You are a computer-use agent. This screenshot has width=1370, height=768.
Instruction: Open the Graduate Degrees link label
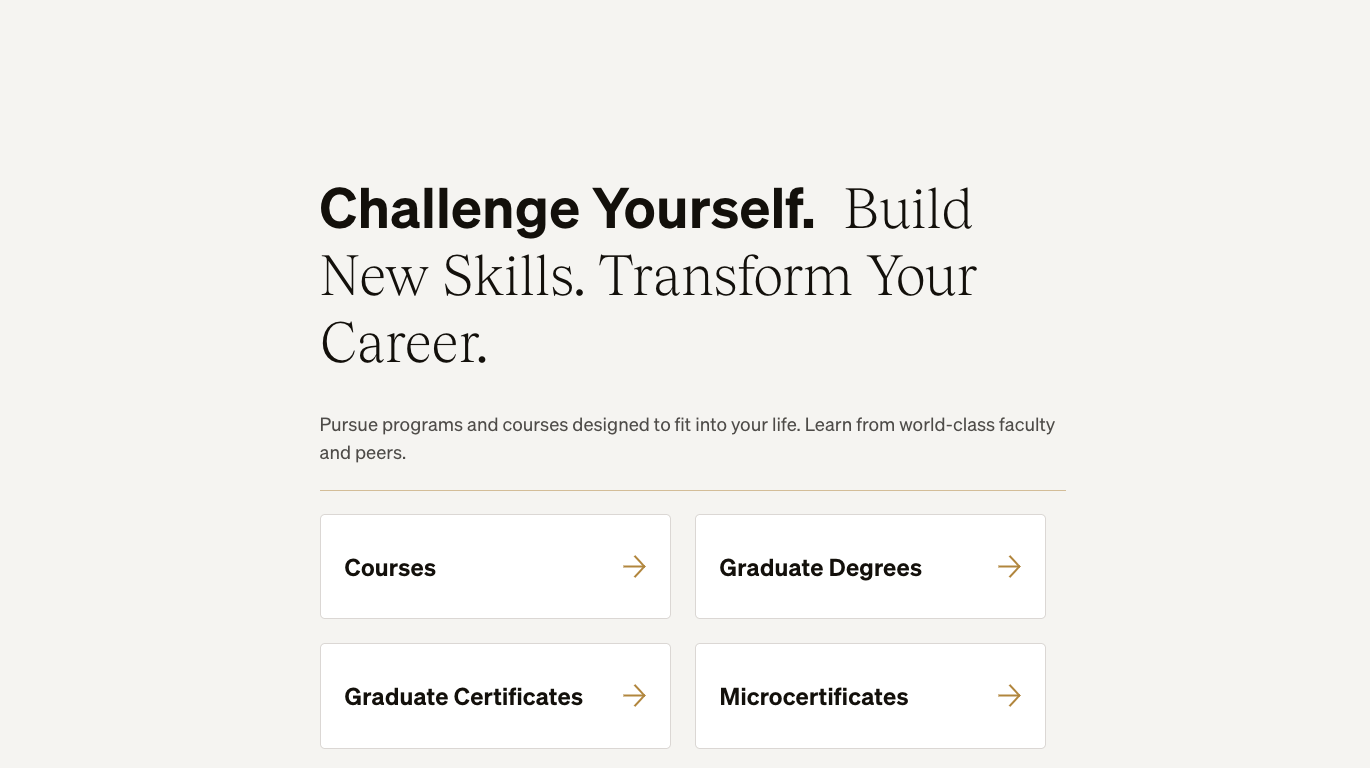[x=820, y=568]
